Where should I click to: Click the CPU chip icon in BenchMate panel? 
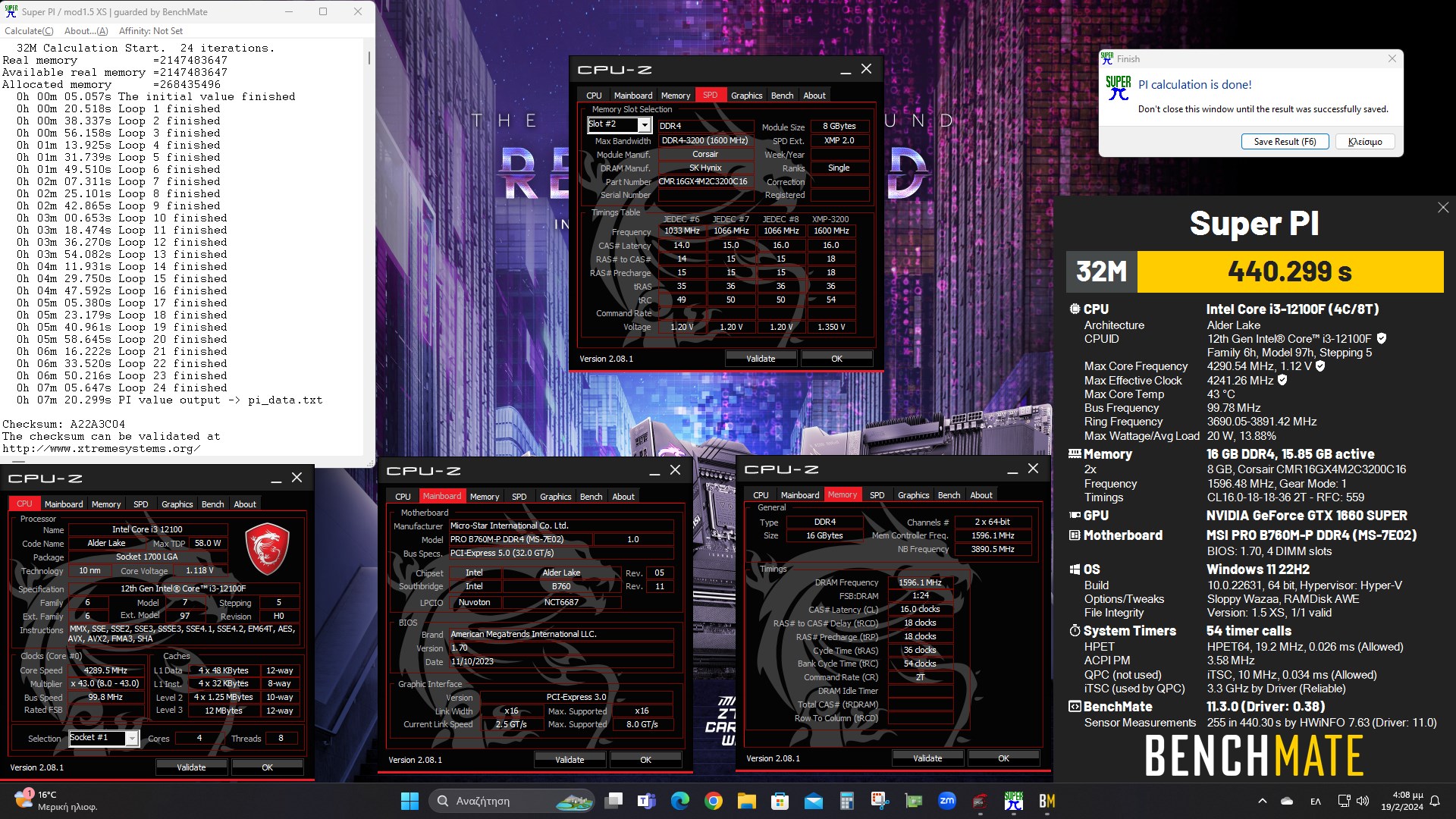click(x=1075, y=309)
